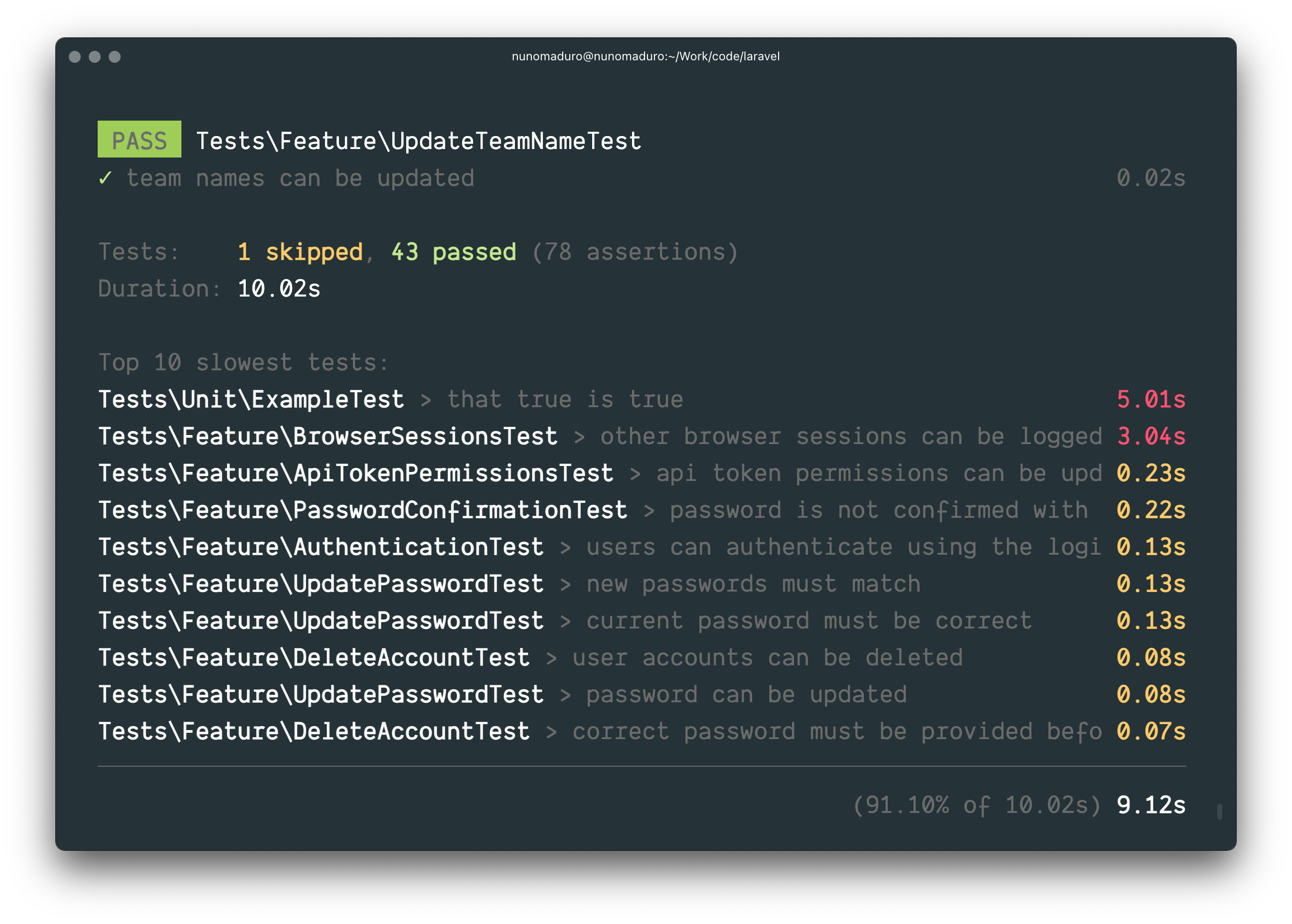This screenshot has width=1292, height=924.
Task: Click the terminal scrollbar thumb
Action: (1219, 812)
